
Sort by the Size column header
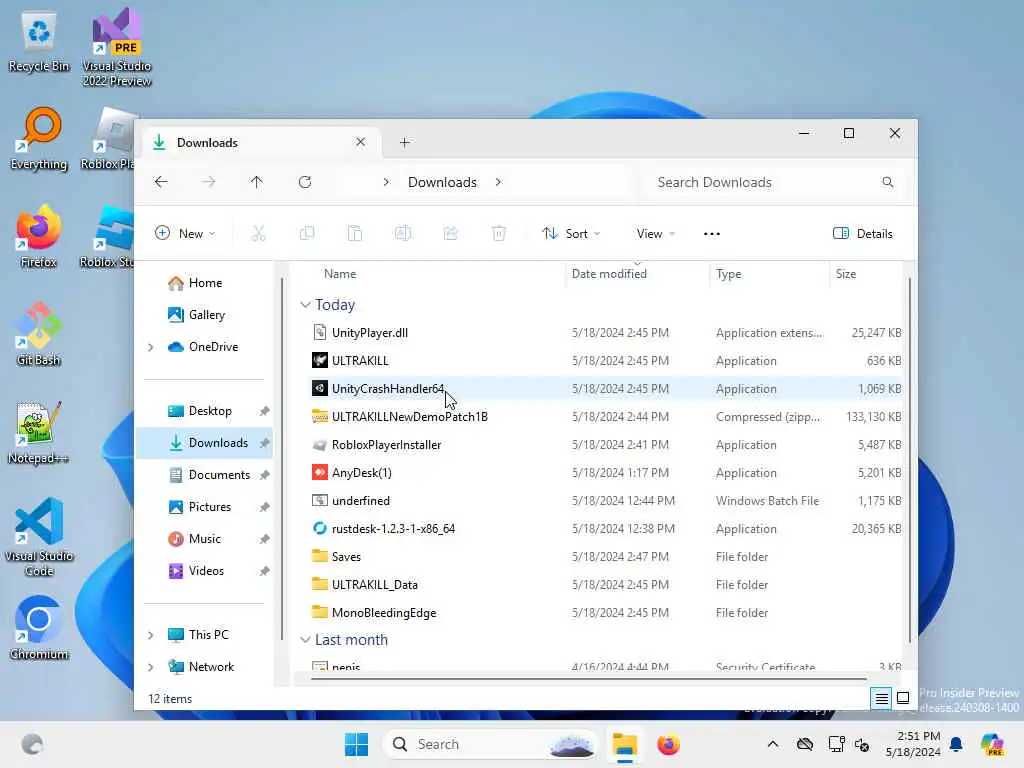click(x=846, y=274)
